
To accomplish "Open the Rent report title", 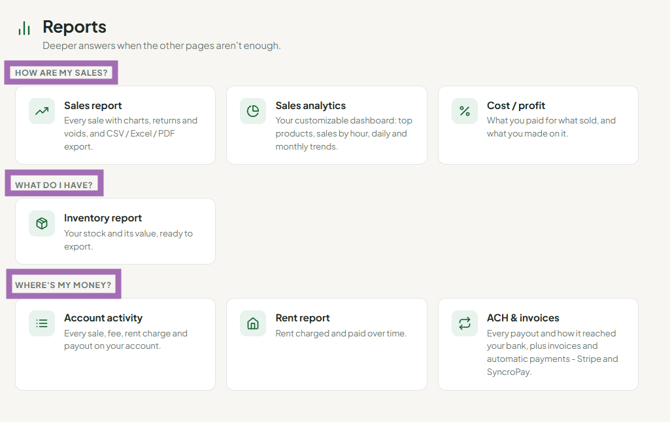I will tap(303, 318).
